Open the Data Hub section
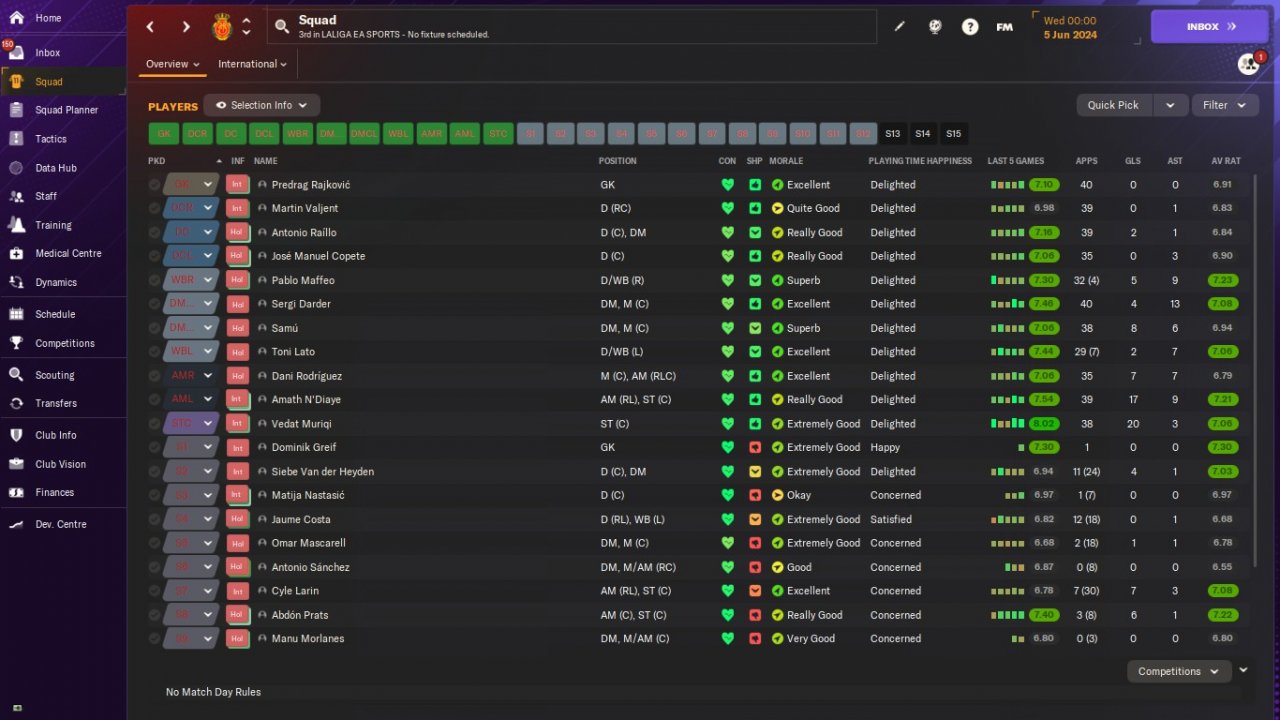The height and width of the screenshot is (720, 1280). coord(56,168)
